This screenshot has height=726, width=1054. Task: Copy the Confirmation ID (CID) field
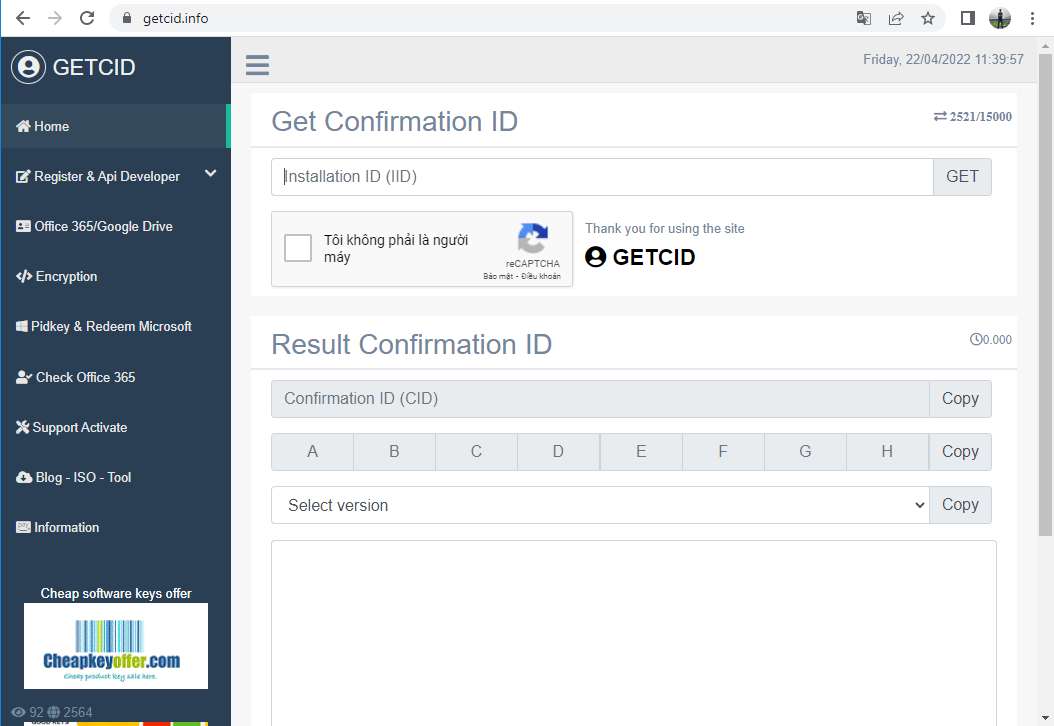960,399
